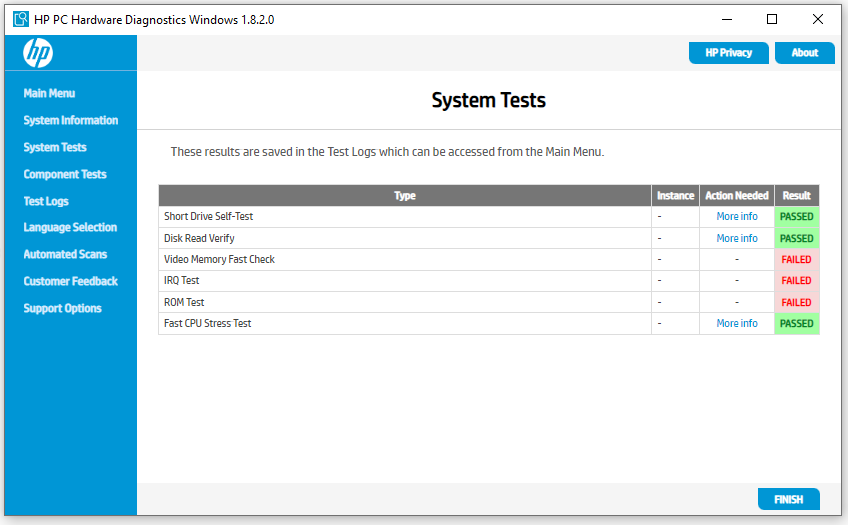Go to System Information in sidebar
The height and width of the screenshot is (525, 848).
pyautogui.click(x=70, y=120)
